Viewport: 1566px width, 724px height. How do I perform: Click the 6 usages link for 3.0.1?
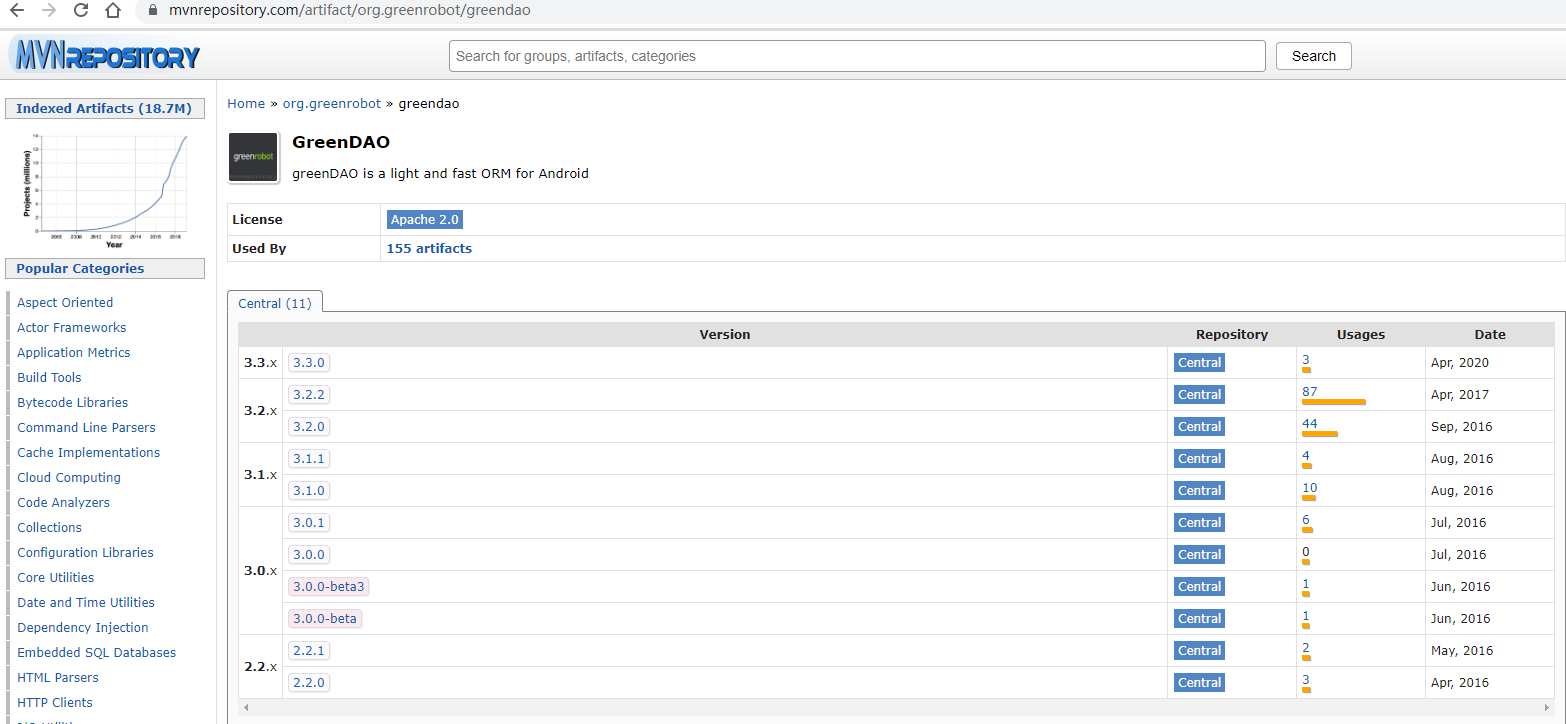[1306, 519]
